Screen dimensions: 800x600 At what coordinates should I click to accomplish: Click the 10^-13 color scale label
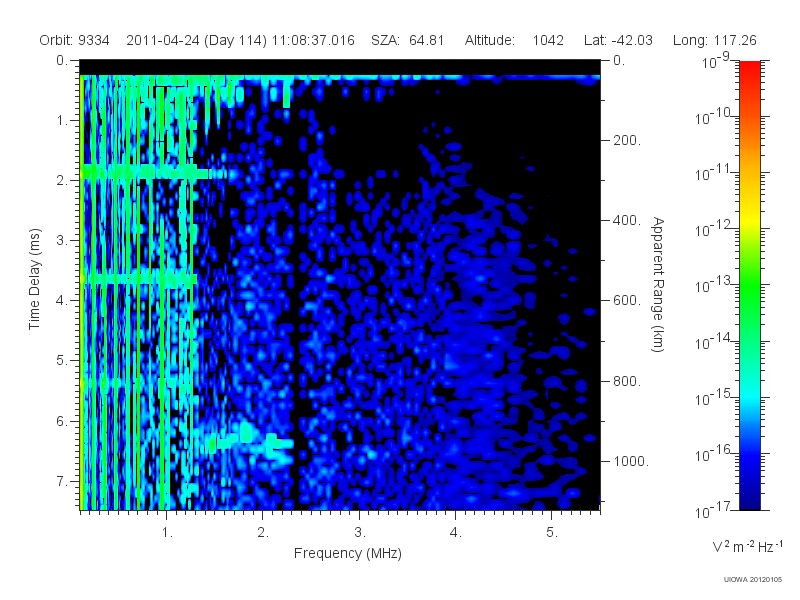712,286
